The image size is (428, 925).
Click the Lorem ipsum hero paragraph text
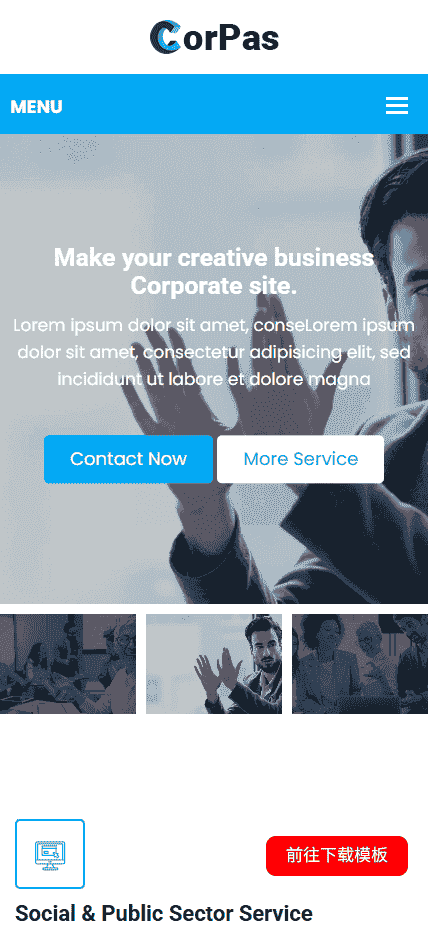pyautogui.click(x=214, y=352)
